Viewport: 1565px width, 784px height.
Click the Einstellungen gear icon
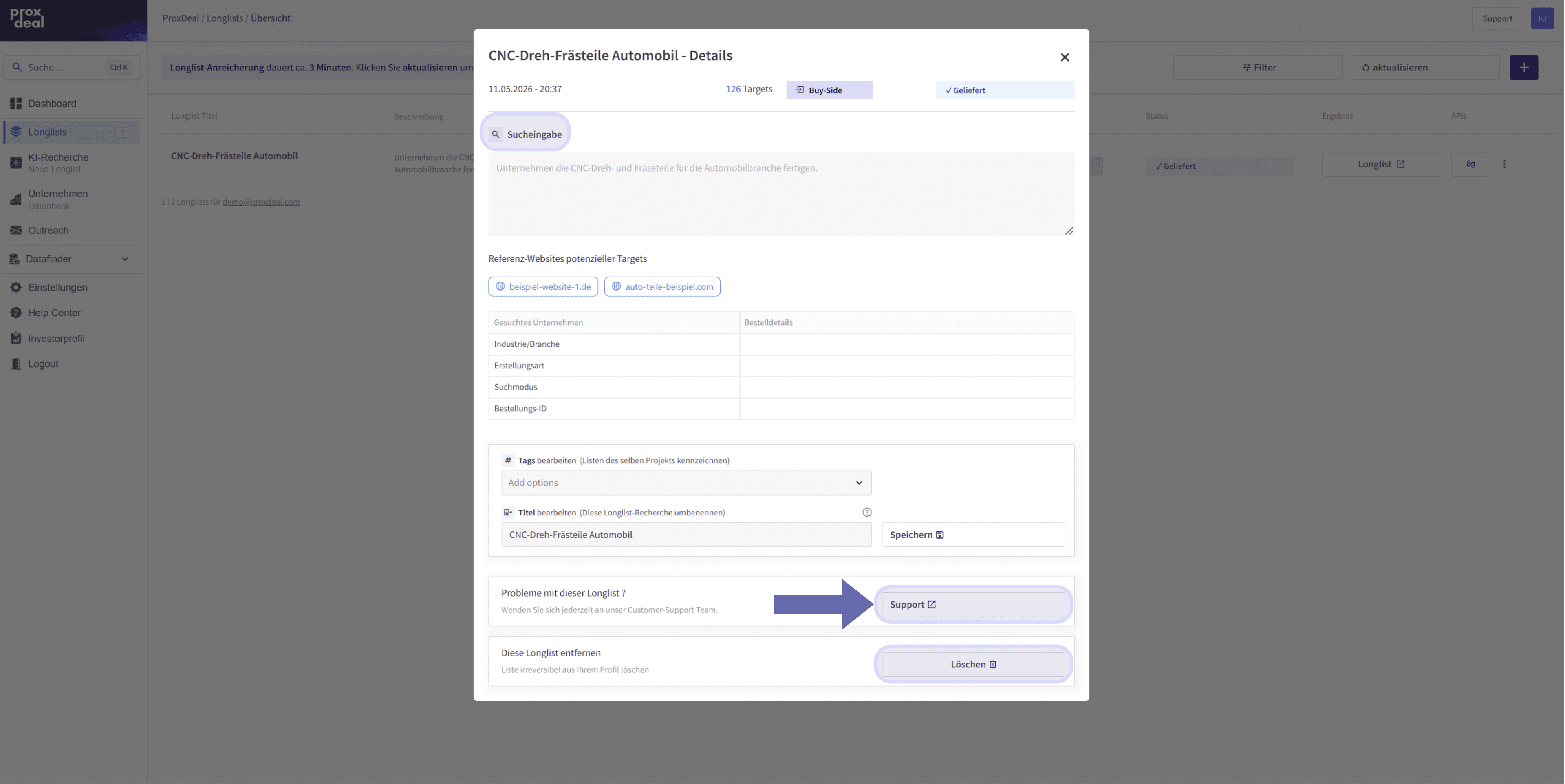tap(16, 287)
